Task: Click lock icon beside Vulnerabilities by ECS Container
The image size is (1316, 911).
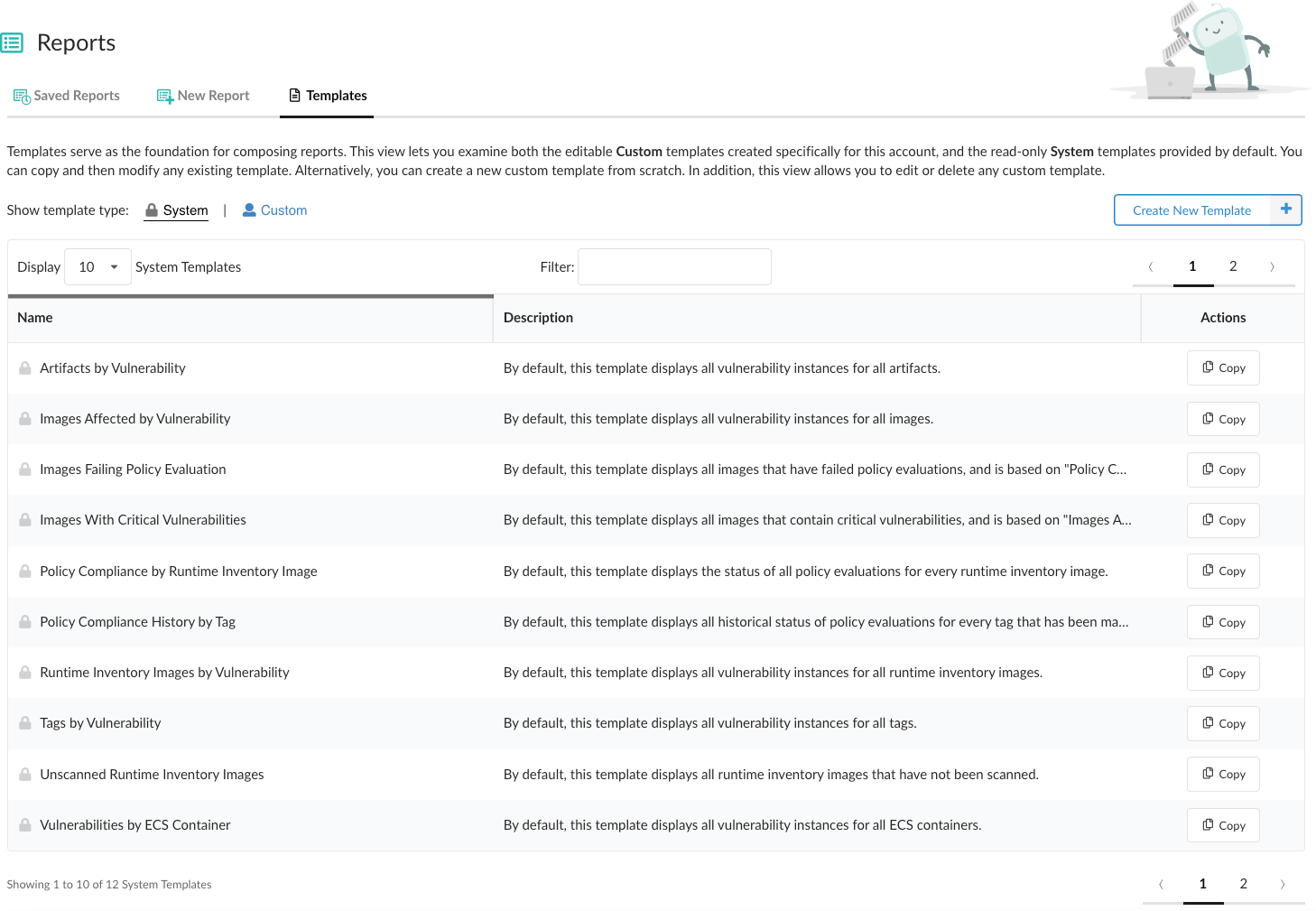Action: click(25, 825)
